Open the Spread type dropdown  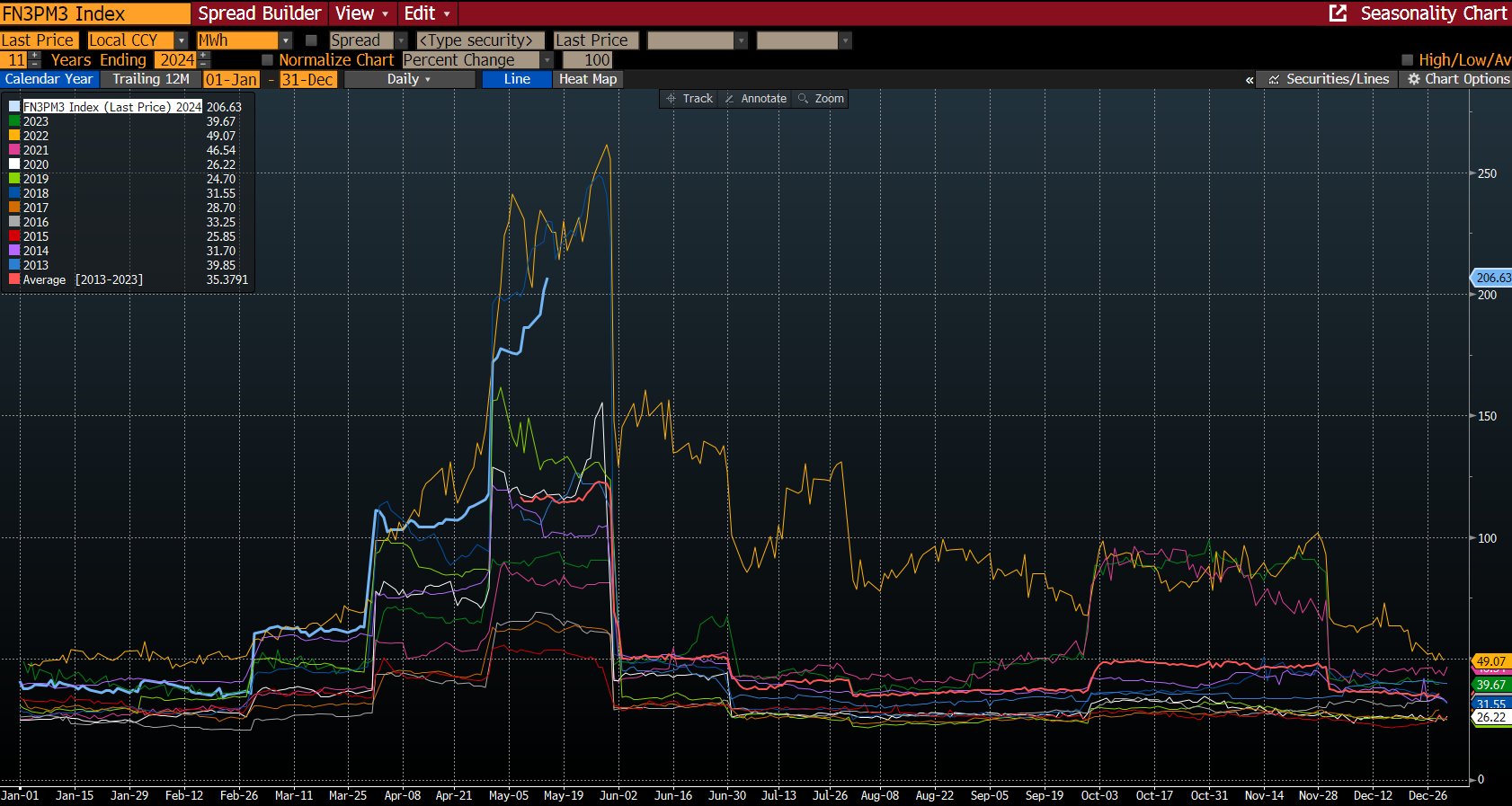coord(401,40)
